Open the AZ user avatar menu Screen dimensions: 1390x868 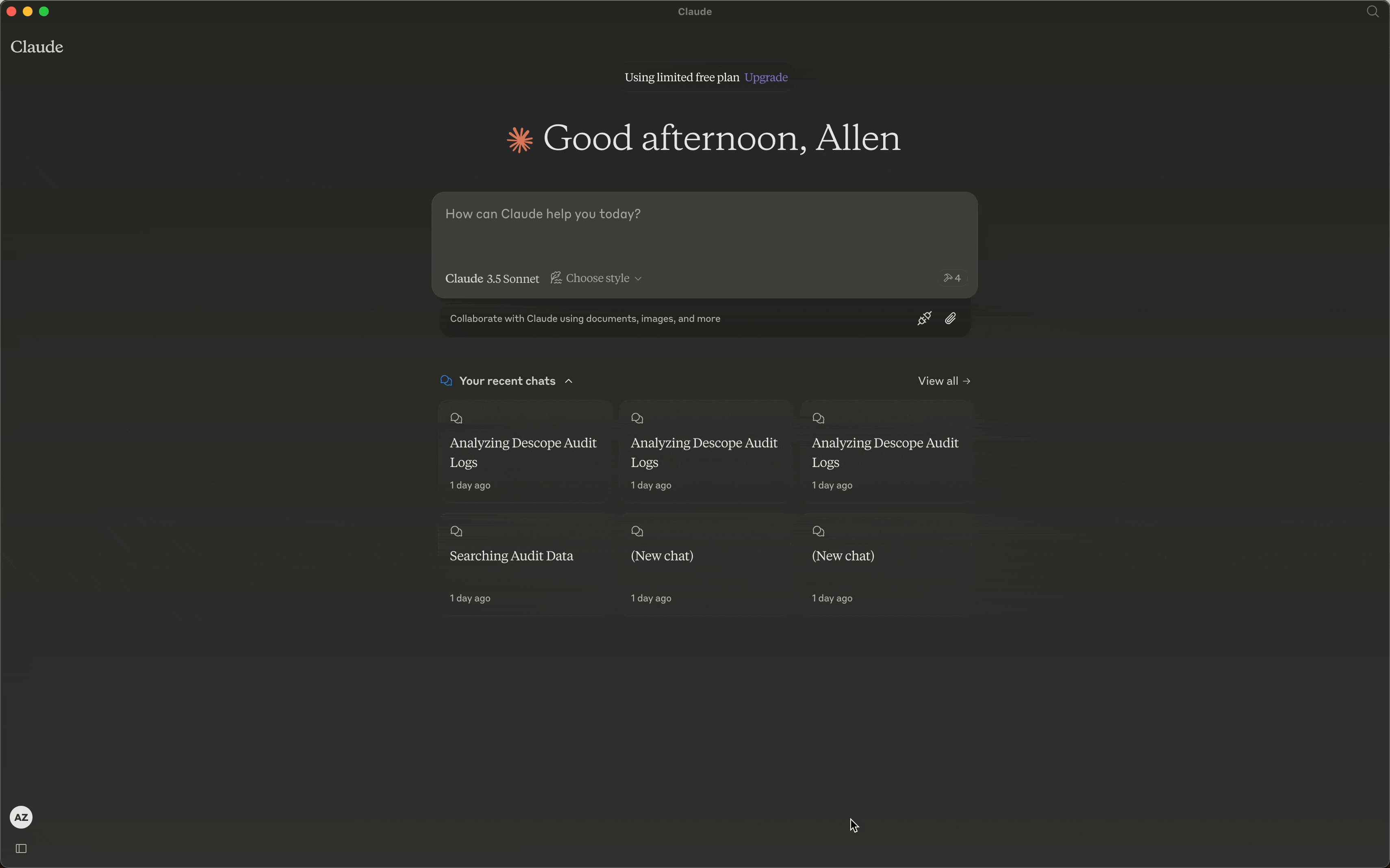pyautogui.click(x=21, y=817)
